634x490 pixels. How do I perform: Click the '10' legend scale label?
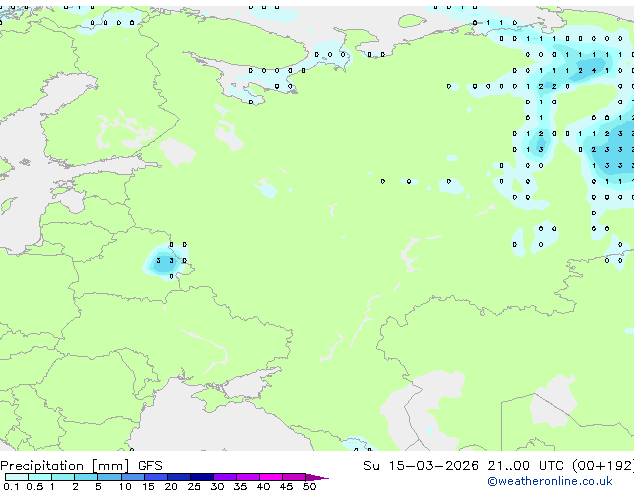(125, 486)
